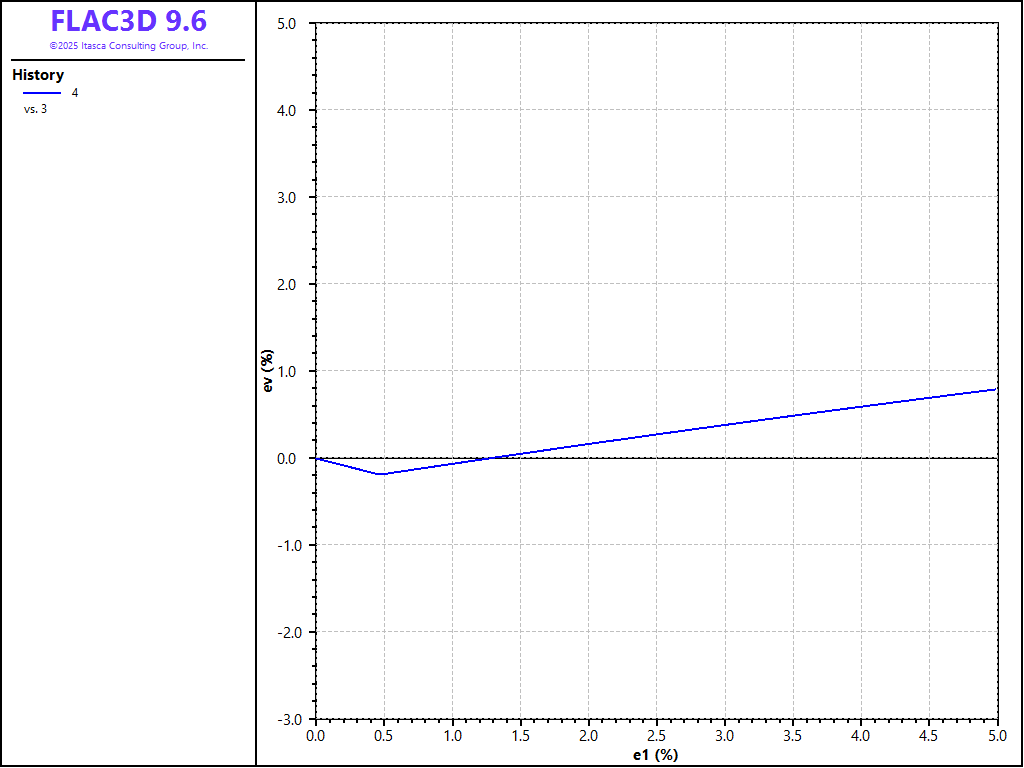Select the History legend heading
Image resolution: width=1024 pixels, height=768 pixels.
[x=38, y=75]
